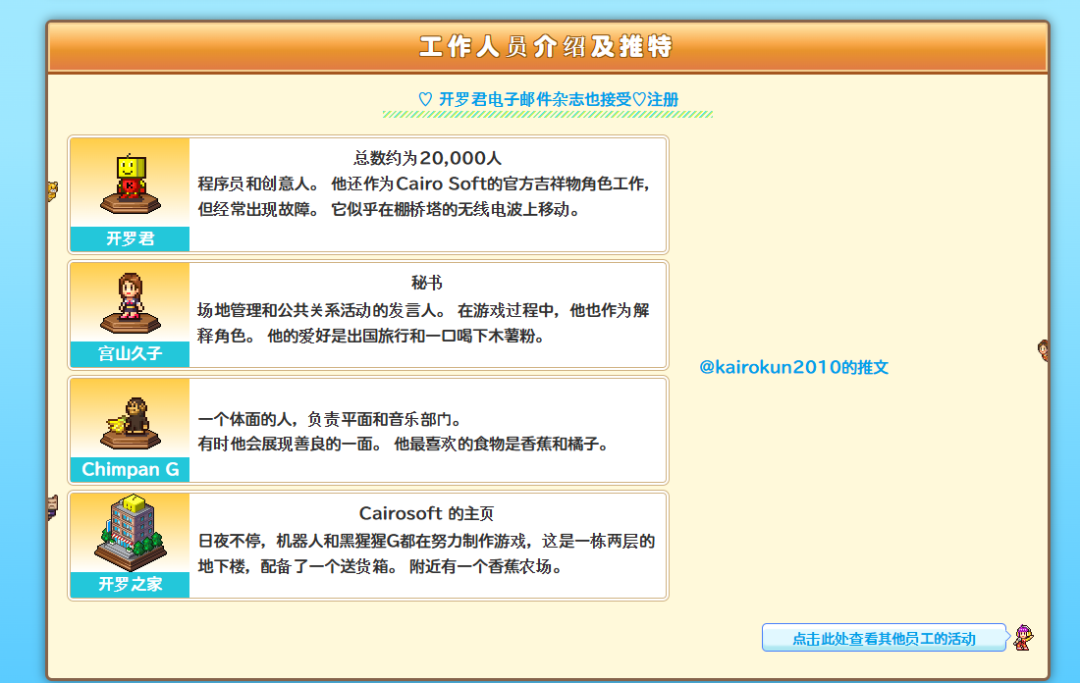Click the purple-haired character beside the activity button

(1023, 637)
